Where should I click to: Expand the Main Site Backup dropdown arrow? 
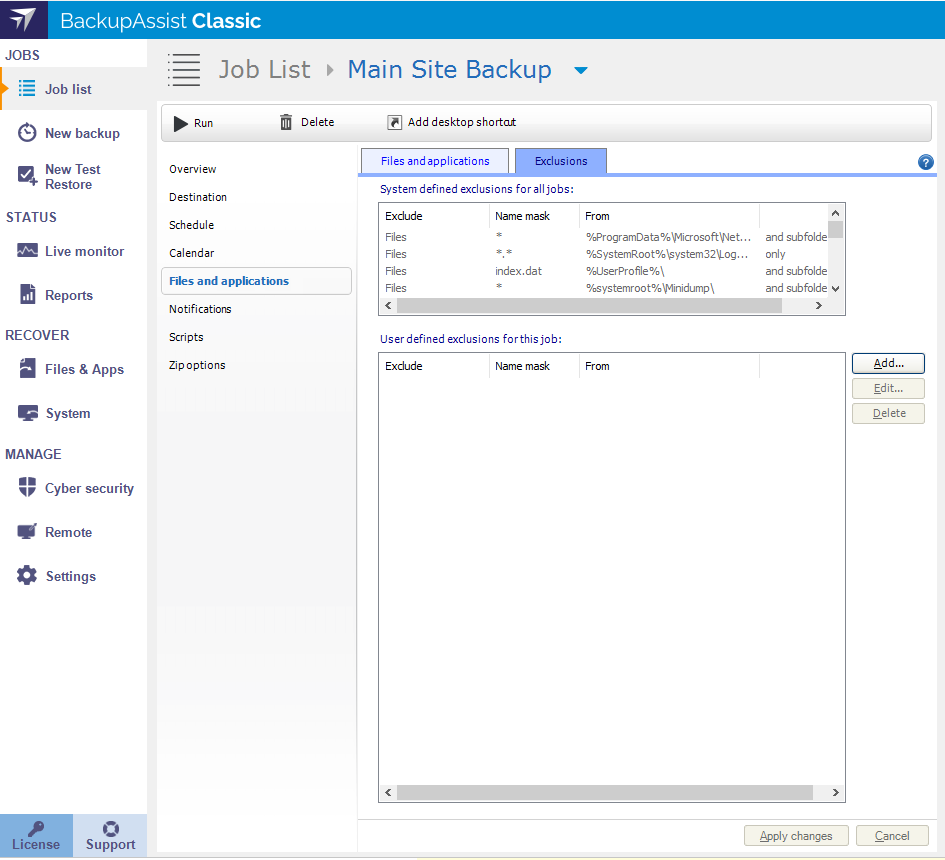pyautogui.click(x=580, y=71)
